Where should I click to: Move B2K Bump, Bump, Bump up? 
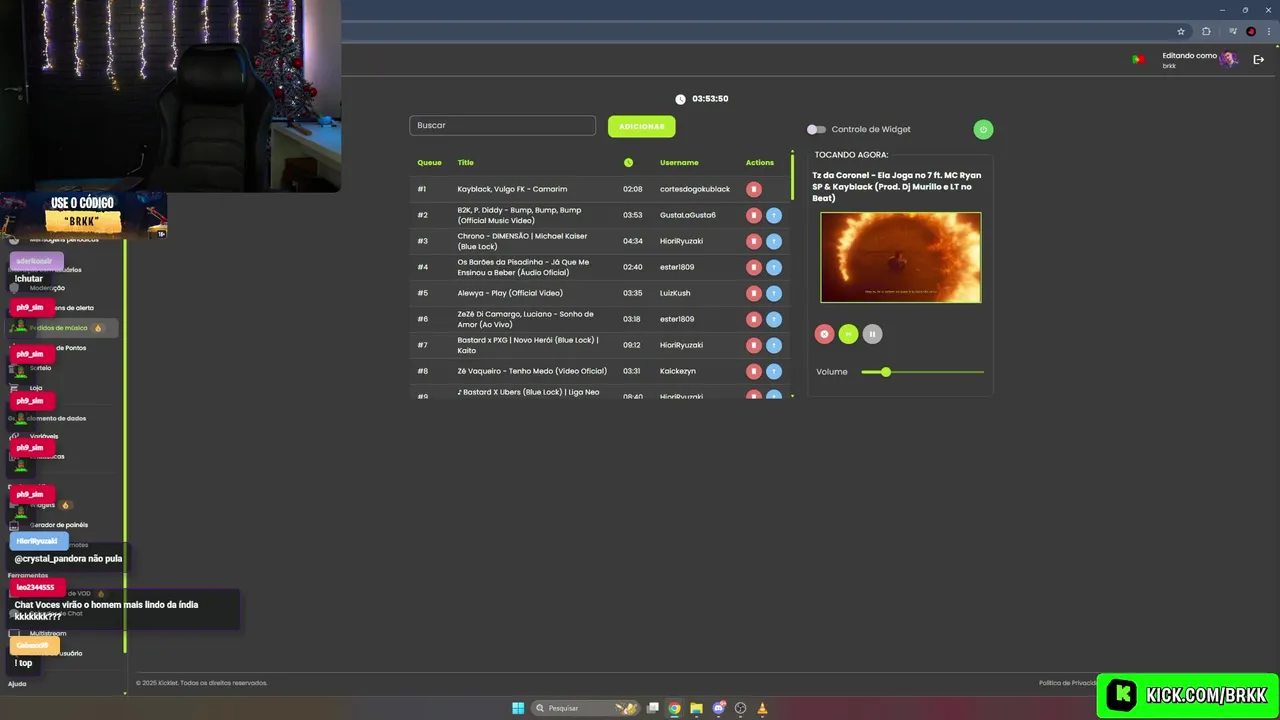click(774, 215)
